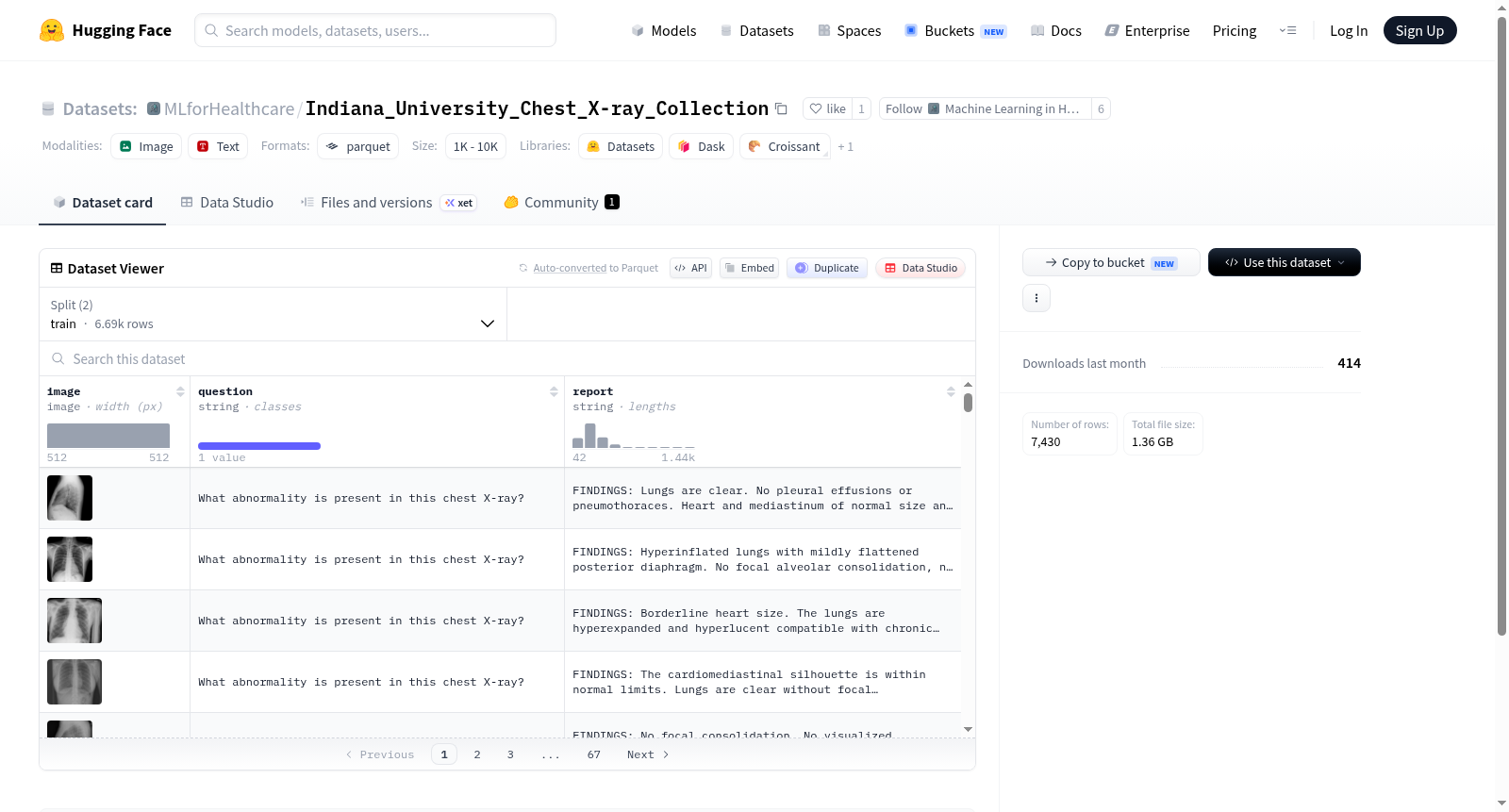The height and width of the screenshot is (812, 1509).
Task: Open the first row's chest X-ray thumbnail
Action: pyautogui.click(x=70, y=498)
